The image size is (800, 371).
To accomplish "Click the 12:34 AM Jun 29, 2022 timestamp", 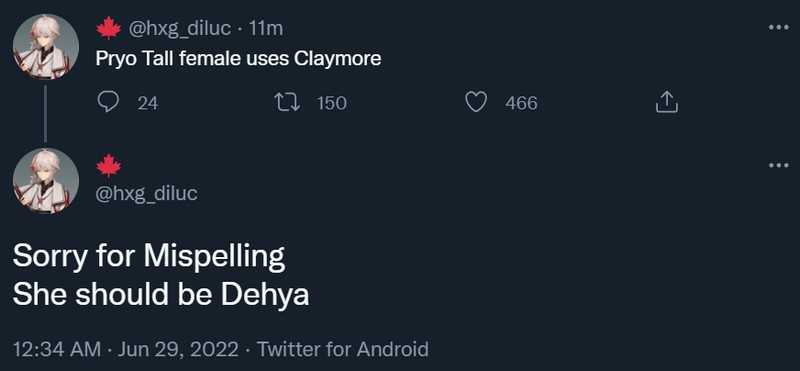I will [126, 350].
